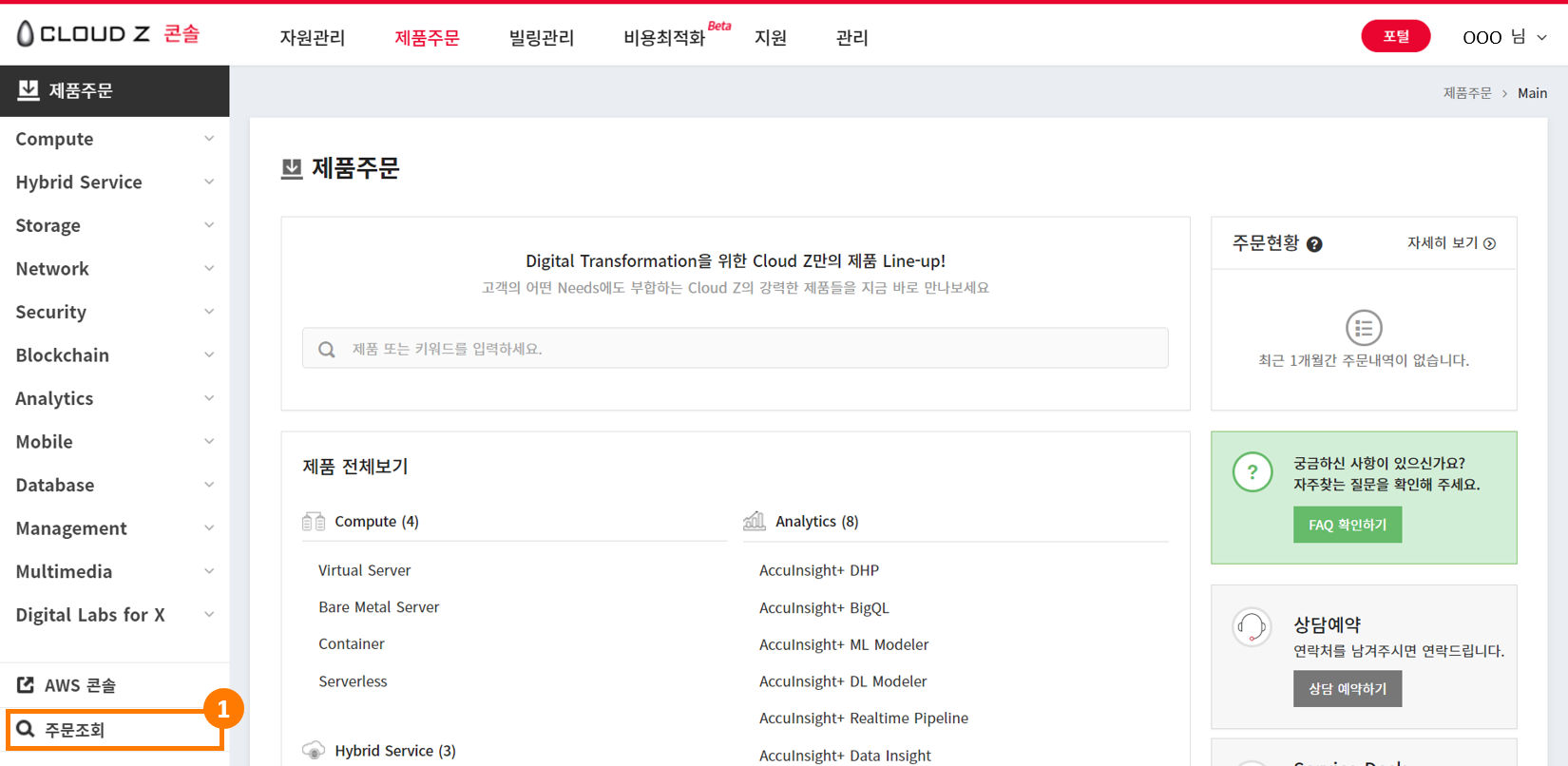Click the headset icon beside 상담예약

click(1252, 627)
